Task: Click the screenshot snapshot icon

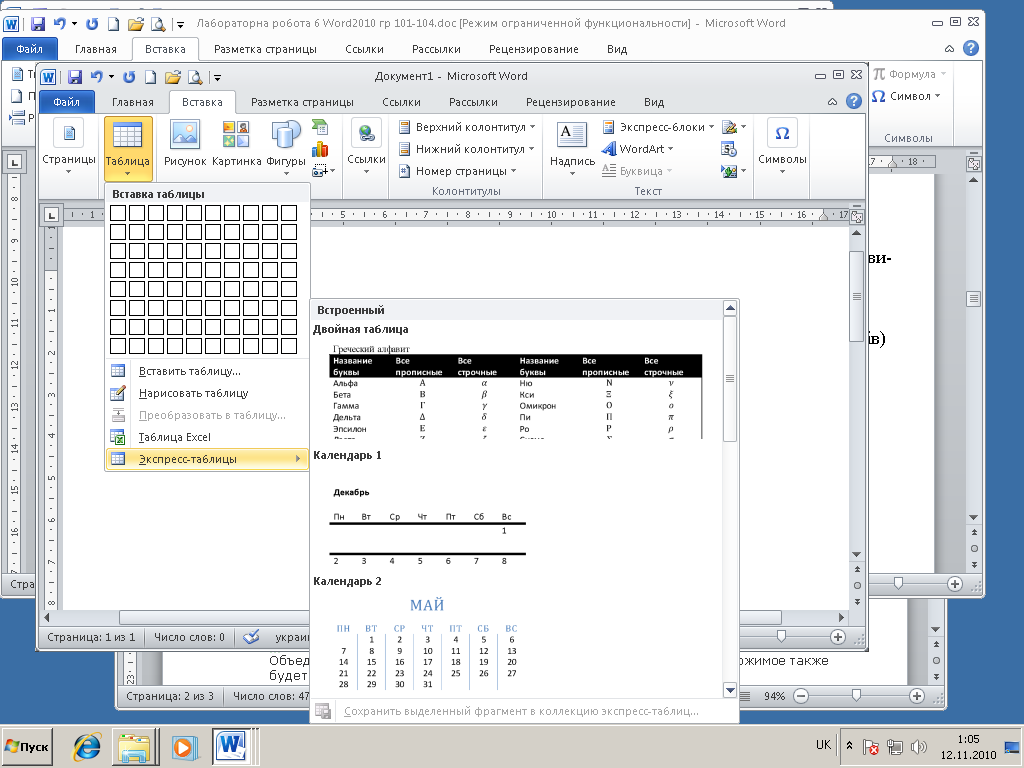Action: click(320, 170)
